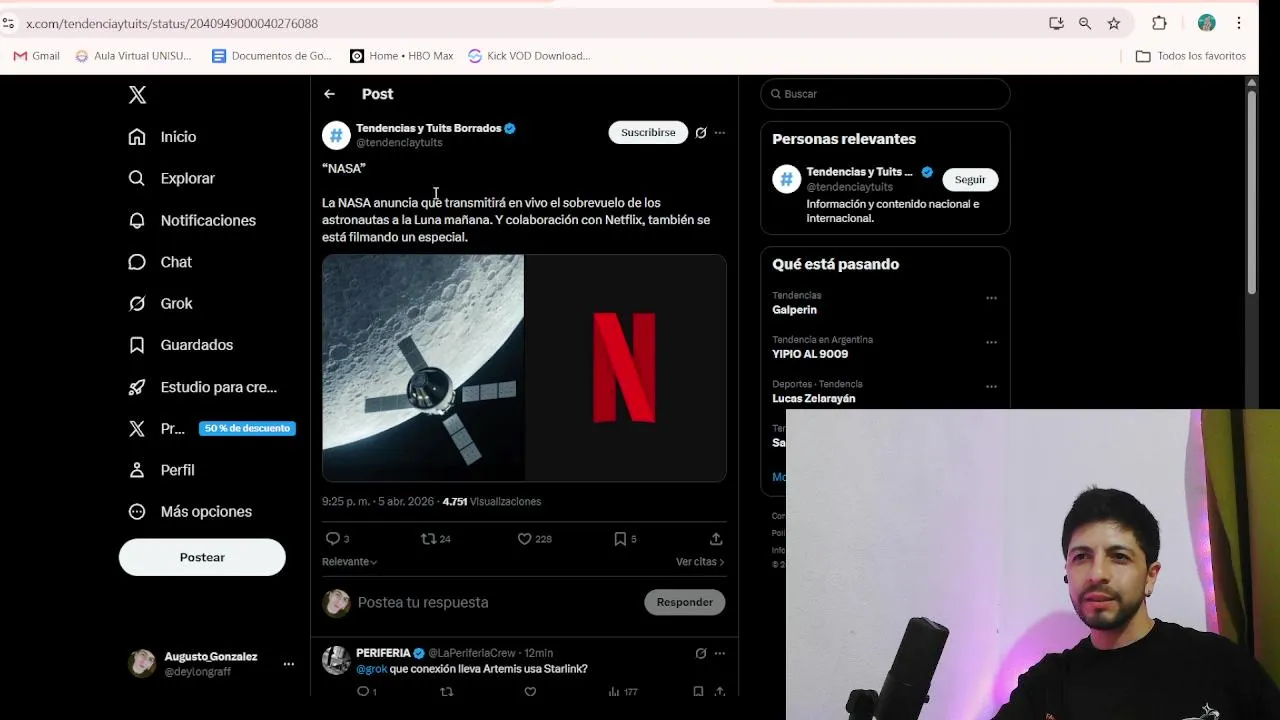Open Grok from the left sidebar
The height and width of the screenshot is (720, 1280).
click(x=160, y=303)
